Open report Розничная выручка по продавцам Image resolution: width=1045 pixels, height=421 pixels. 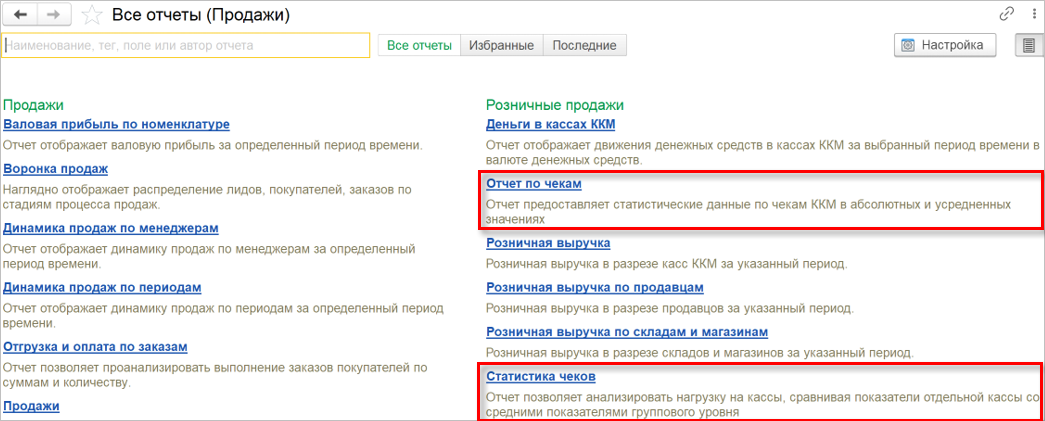(x=595, y=287)
